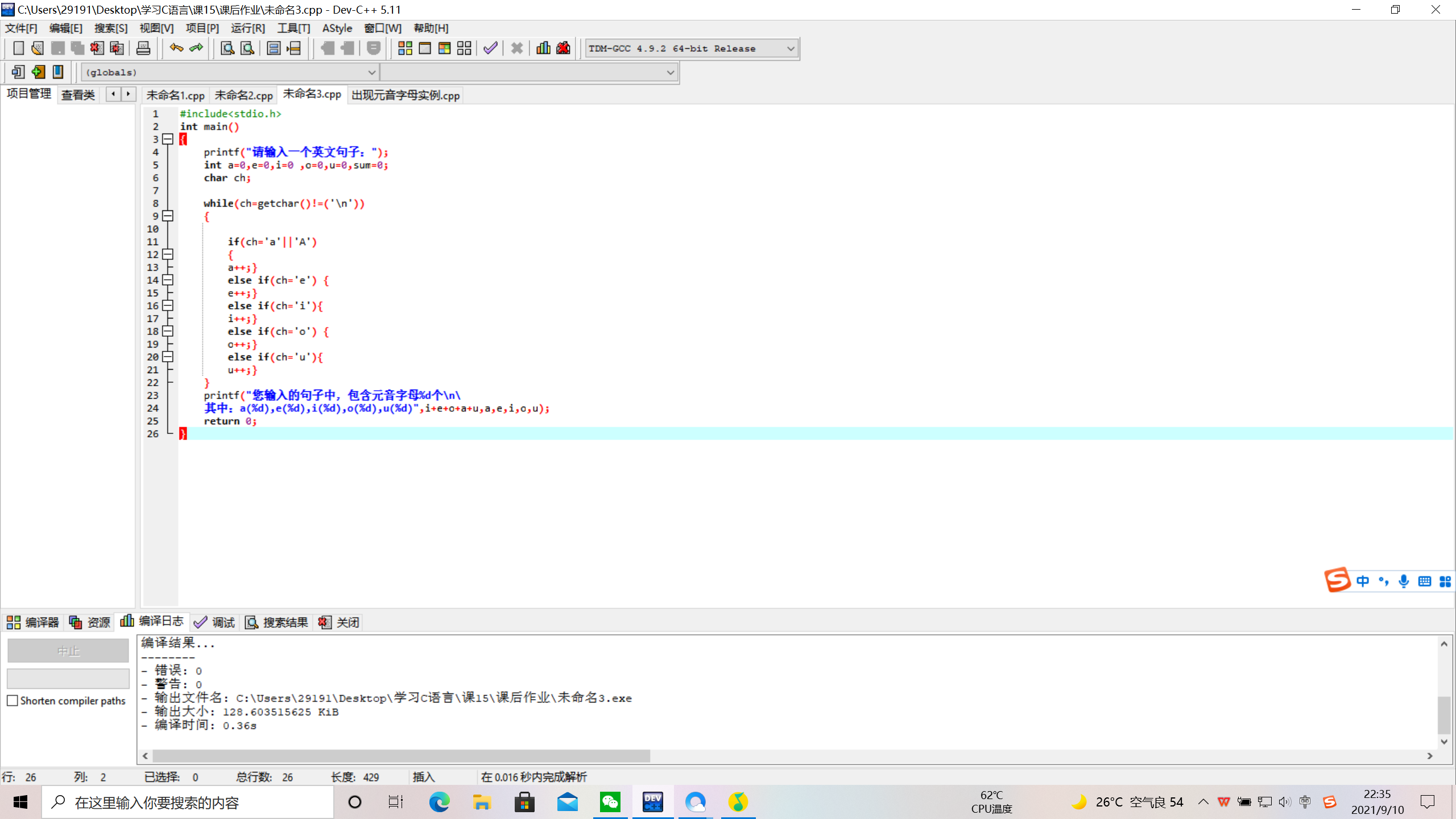The image size is (1456, 819).
Task: Open the empty function dropdown beside globals
Action: pos(529,72)
